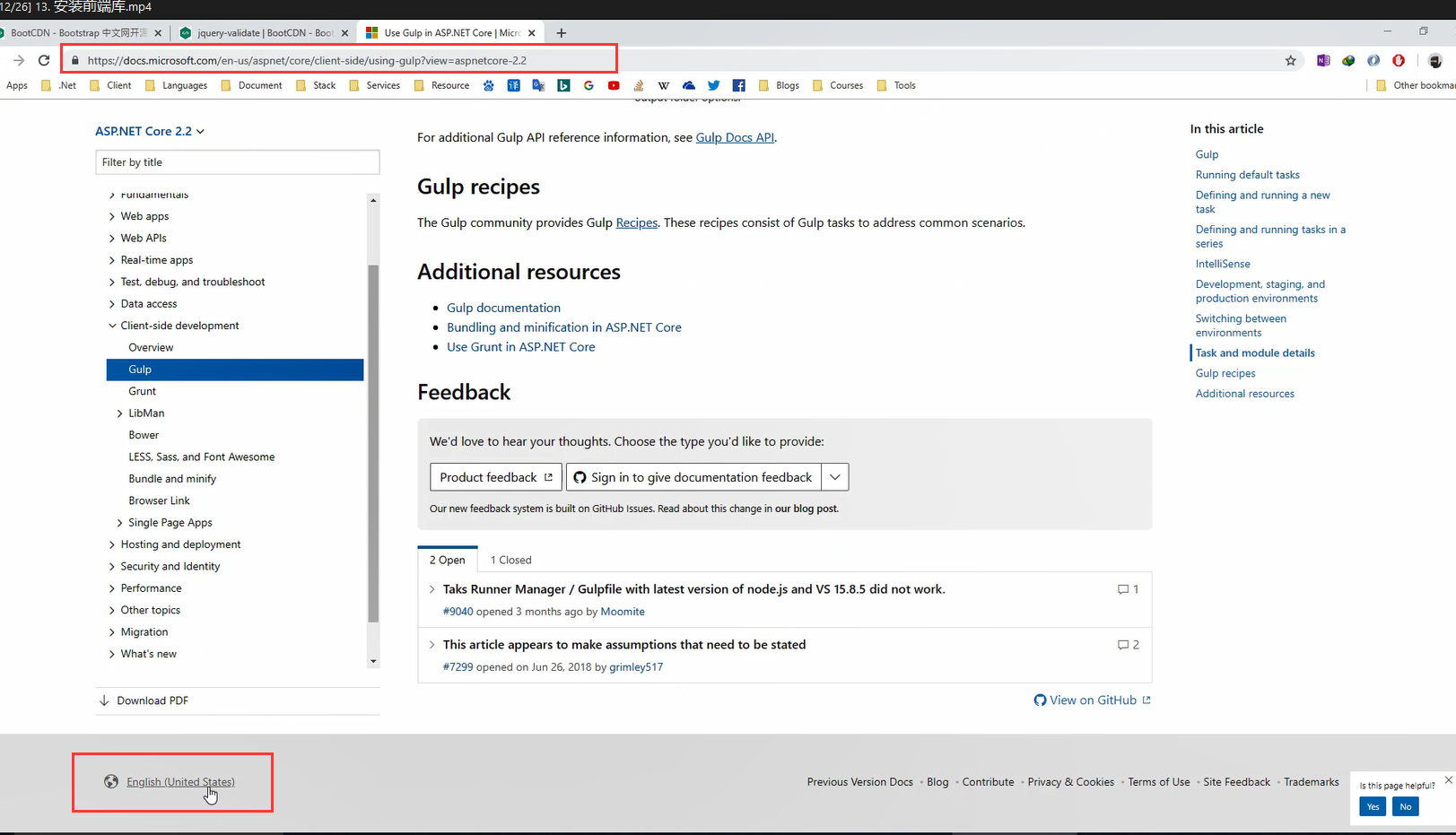Open the YouTube bookmark icon
This screenshot has width=1456, height=835.
point(614,85)
